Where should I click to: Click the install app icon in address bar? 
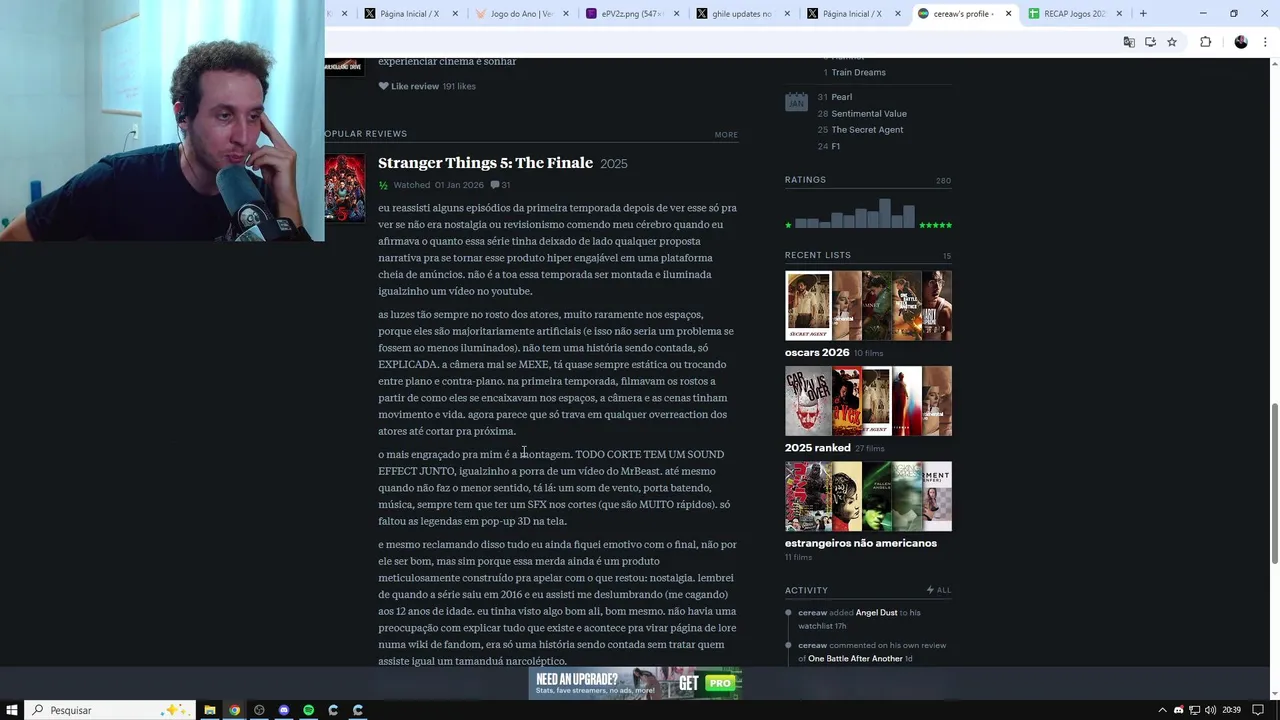1150,42
